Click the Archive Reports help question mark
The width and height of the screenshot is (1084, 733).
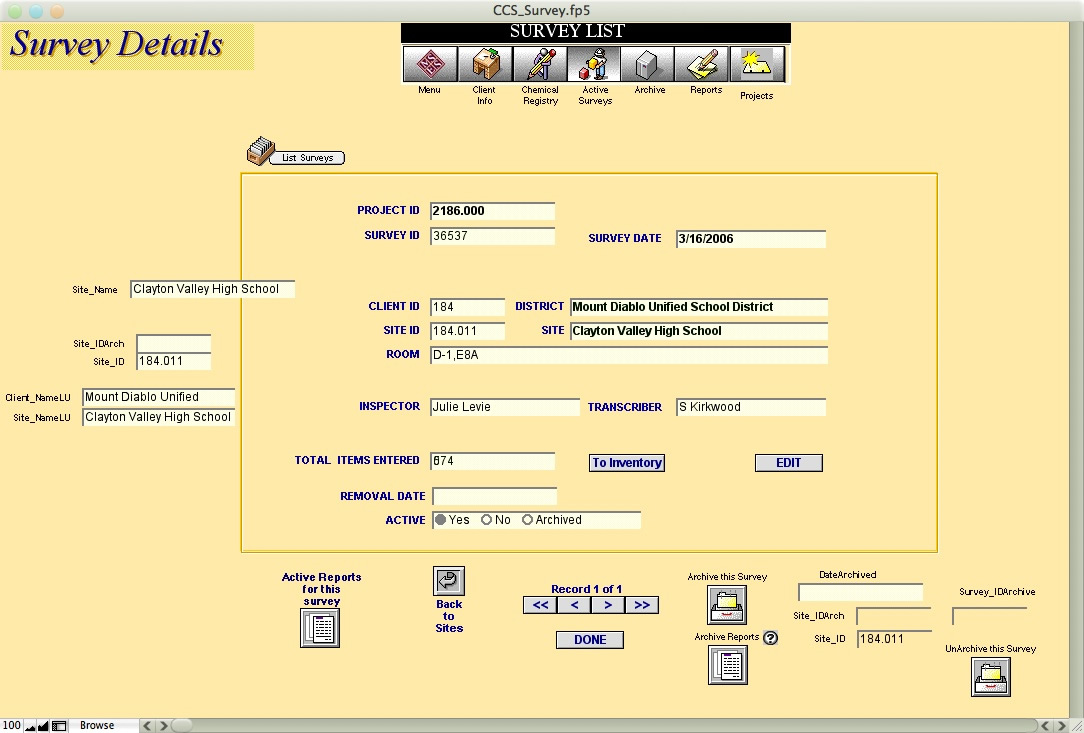pos(770,638)
